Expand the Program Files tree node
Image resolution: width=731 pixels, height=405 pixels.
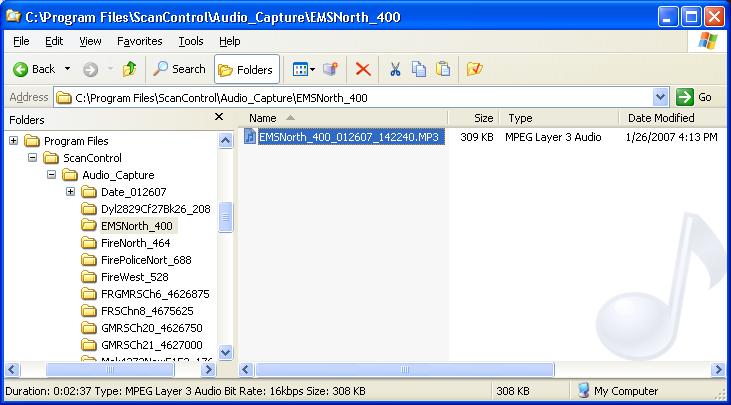click(x=14, y=140)
